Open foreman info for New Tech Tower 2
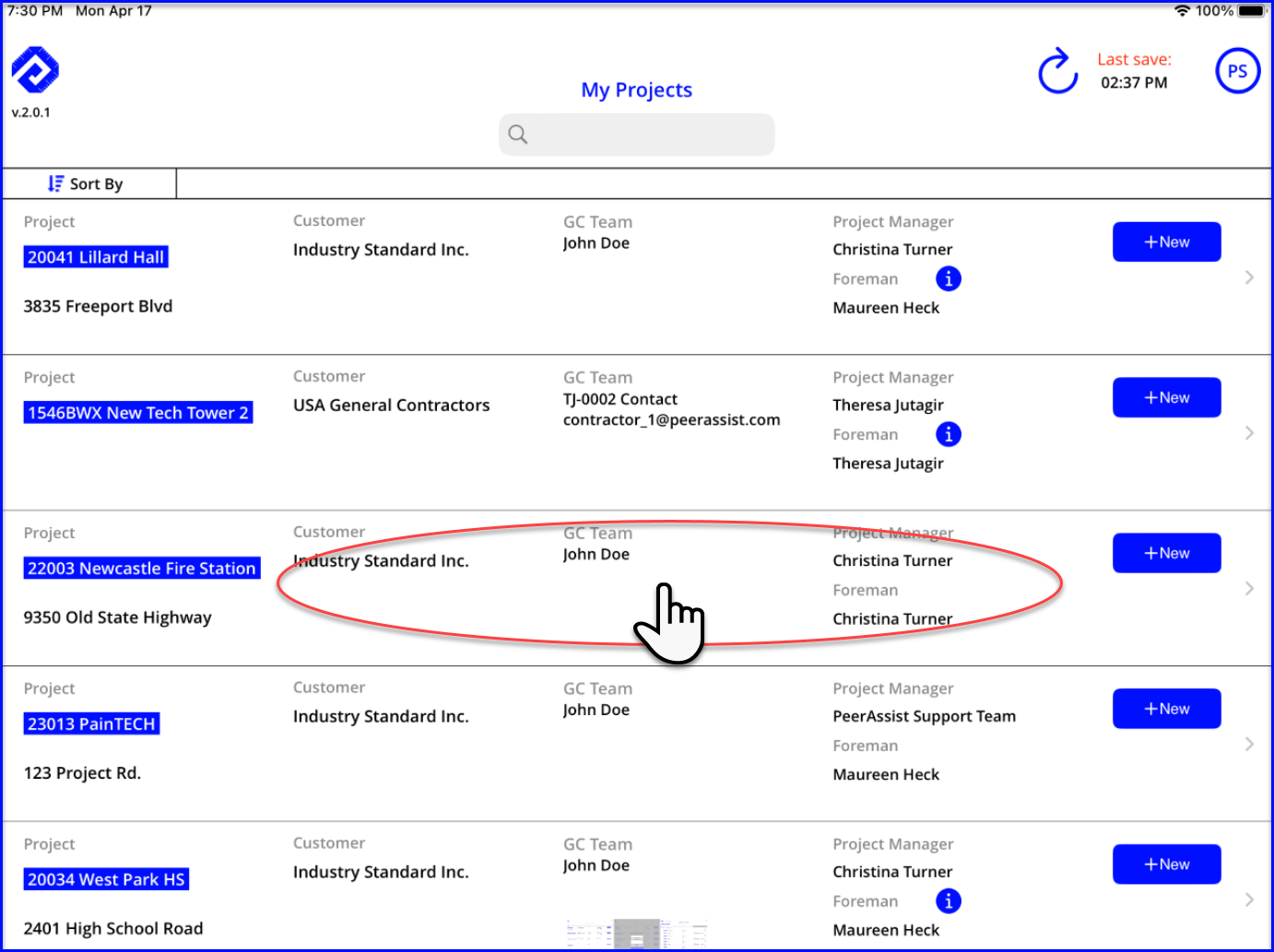 949,434
